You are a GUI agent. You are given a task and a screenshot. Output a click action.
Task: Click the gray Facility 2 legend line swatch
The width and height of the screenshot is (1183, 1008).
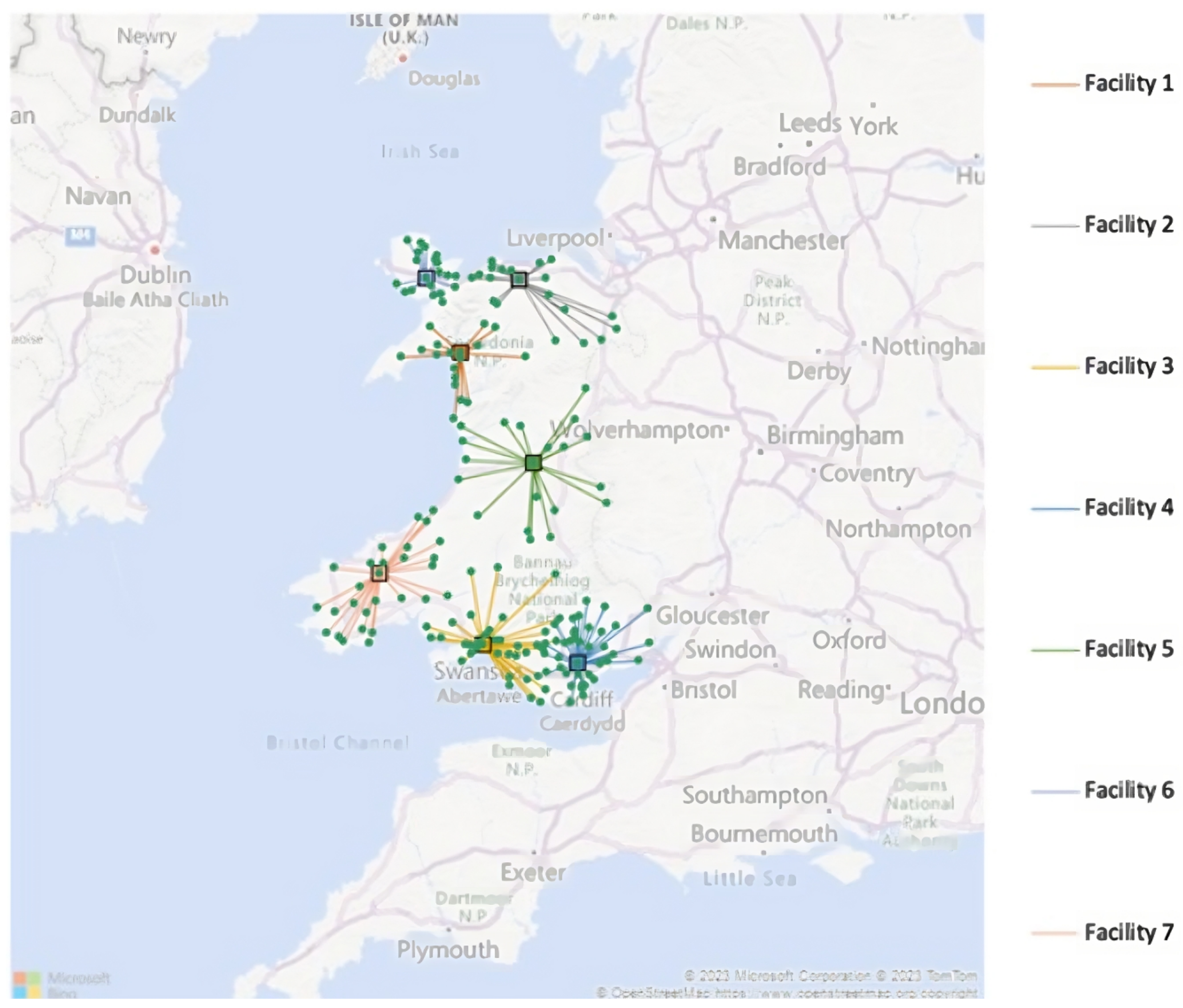[1054, 226]
